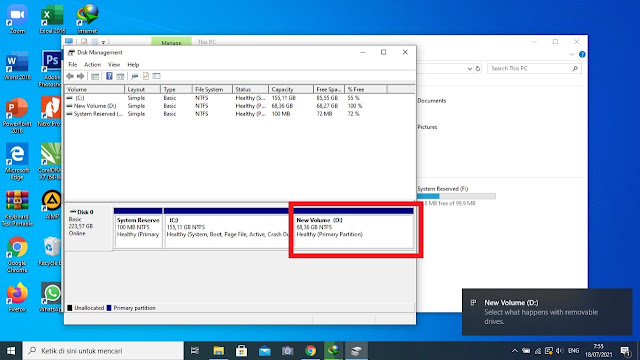Image resolution: width=640 pixels, height=360 pixels.
Task: Expand address bar history dropdown in This PC
Action: click(x=469, y=69)
